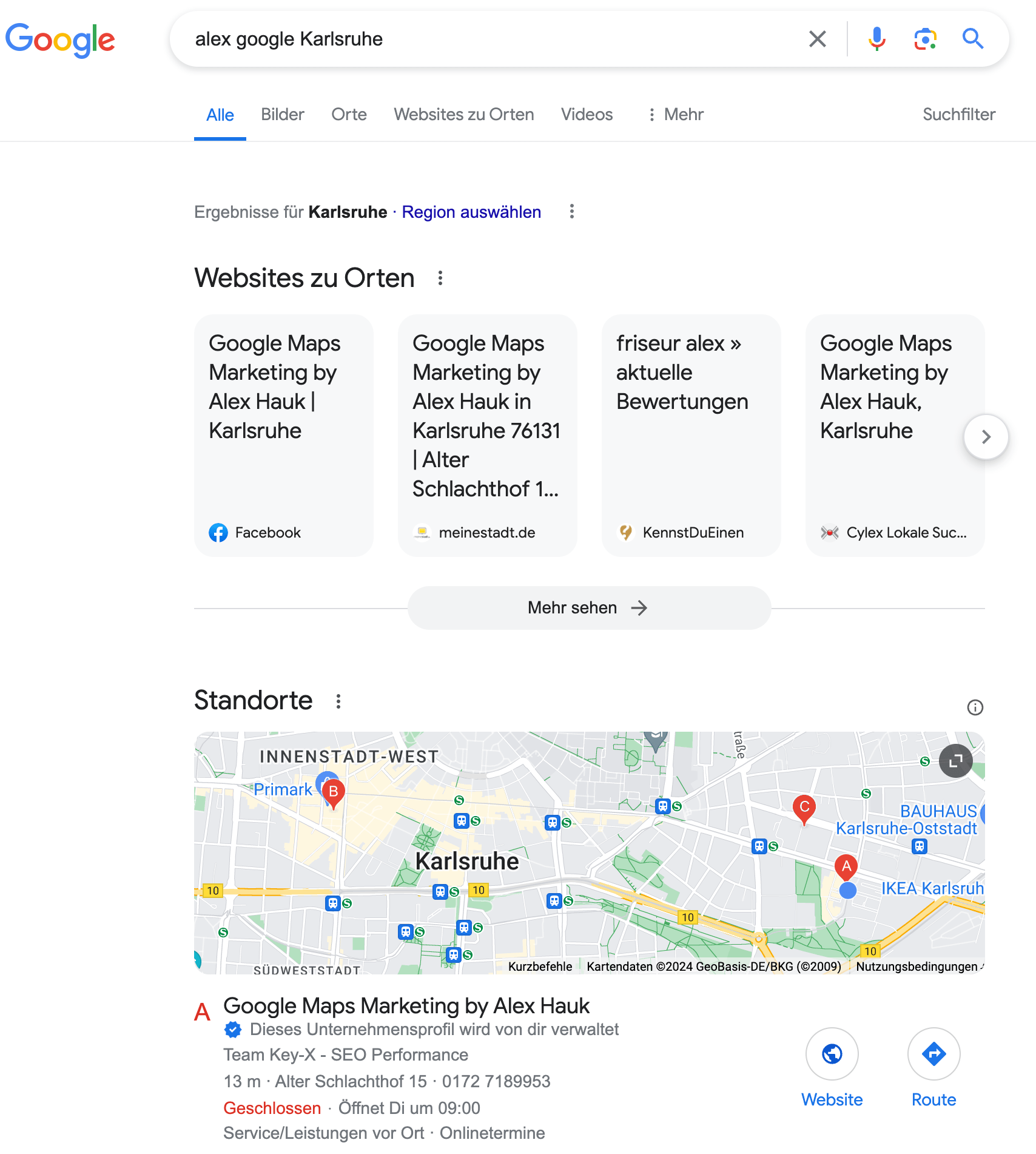Open Google Maps Marketing by Alex Hauk listing
1036x1154 pixels.
click(406, 1006)
